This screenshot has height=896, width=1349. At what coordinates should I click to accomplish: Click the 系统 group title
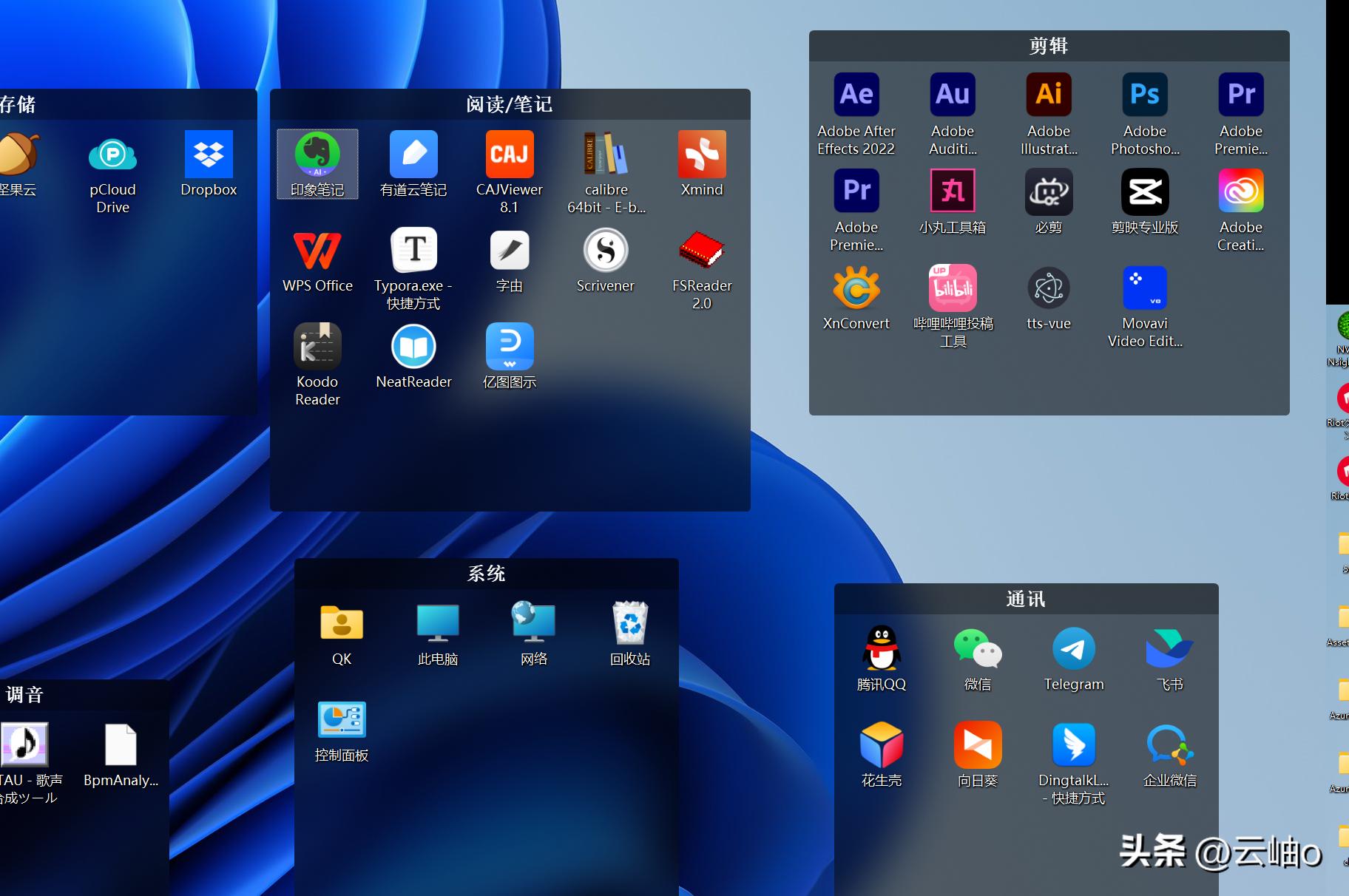pos(486,574)
